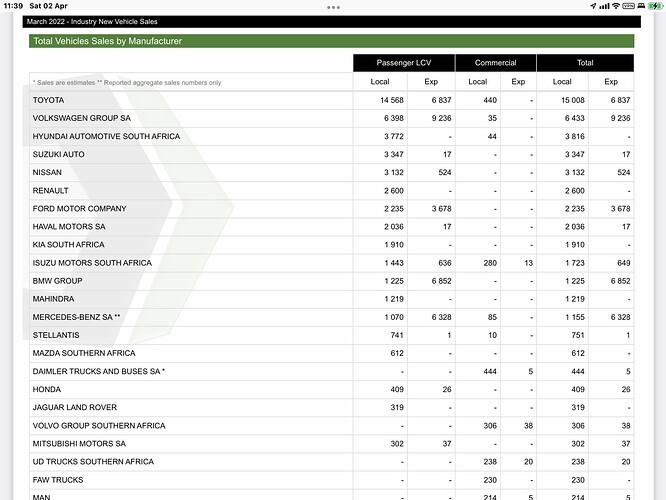The height and width of the screenshot is (500, 666).
Task: Select the sales are estimates footnote
Action: (x=127, y=83)
